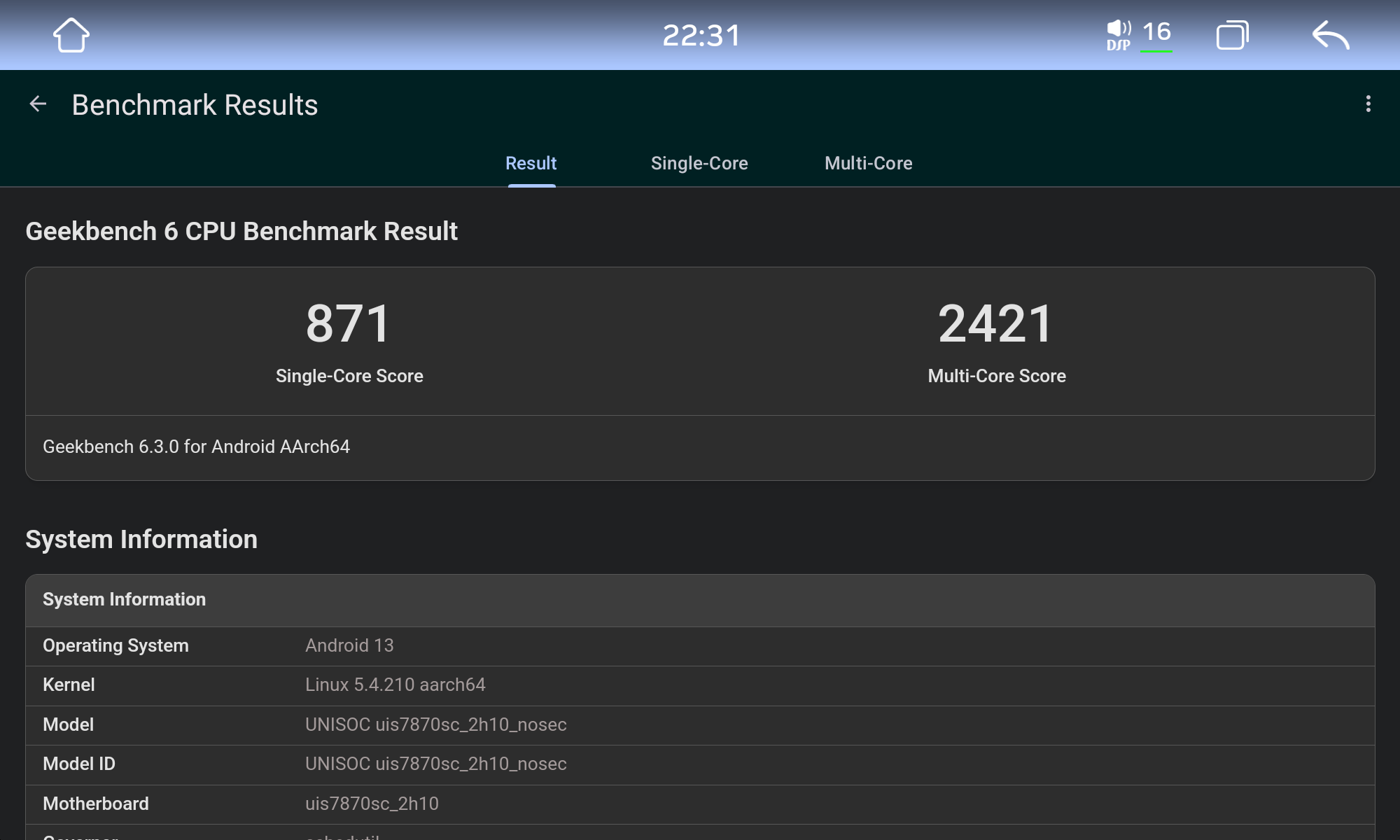Switch to the Multi-Core tab
1400x840 pixels.
coord(868,163)
